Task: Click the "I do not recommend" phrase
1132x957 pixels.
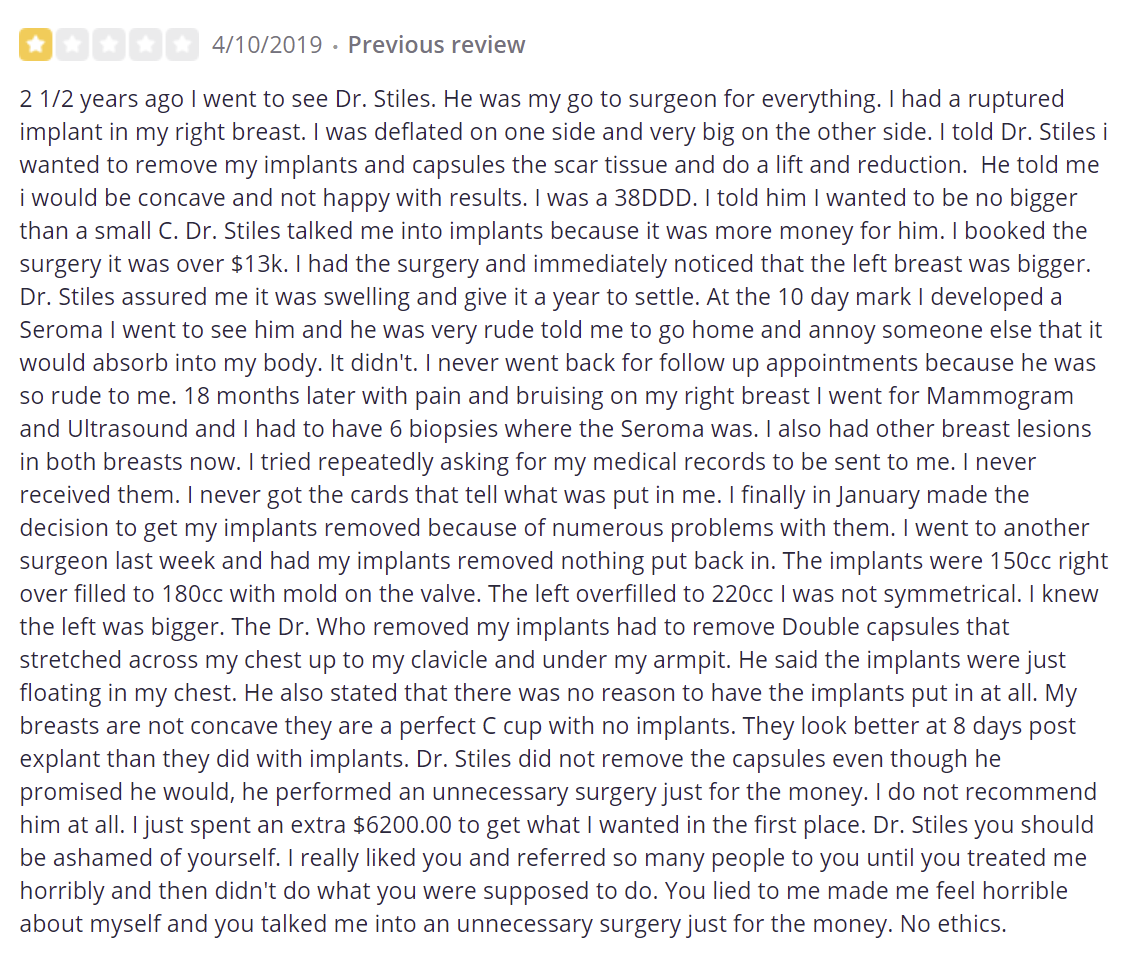Action: coord(985,792)
